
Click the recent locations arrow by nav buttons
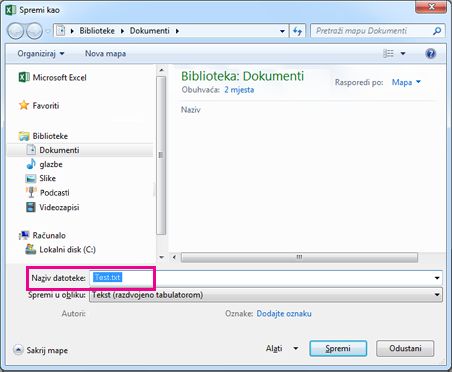[48, 31]
